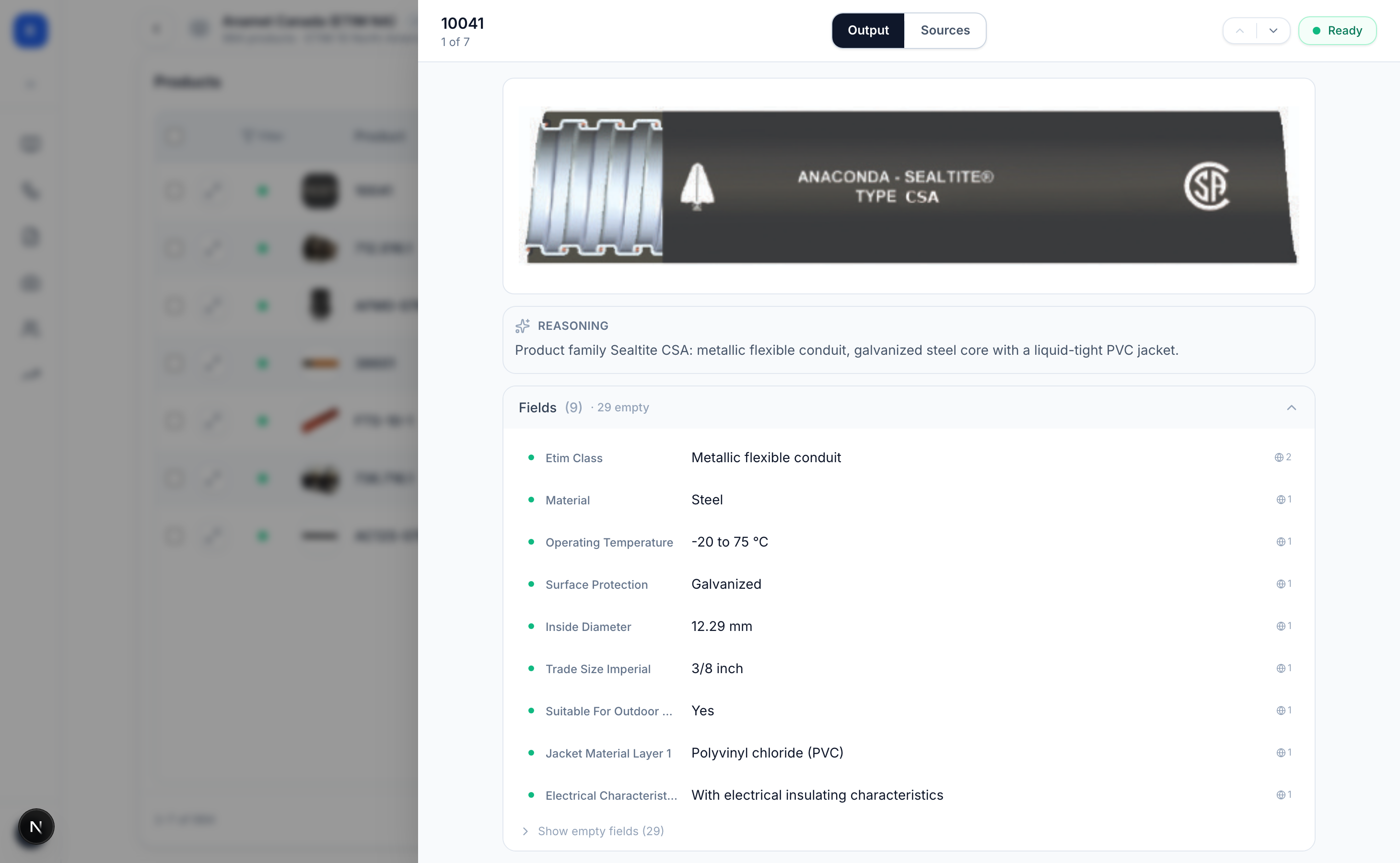
Task: Open the Anaconda Sealtite conduit product image
Action: [x=909, y=186]
